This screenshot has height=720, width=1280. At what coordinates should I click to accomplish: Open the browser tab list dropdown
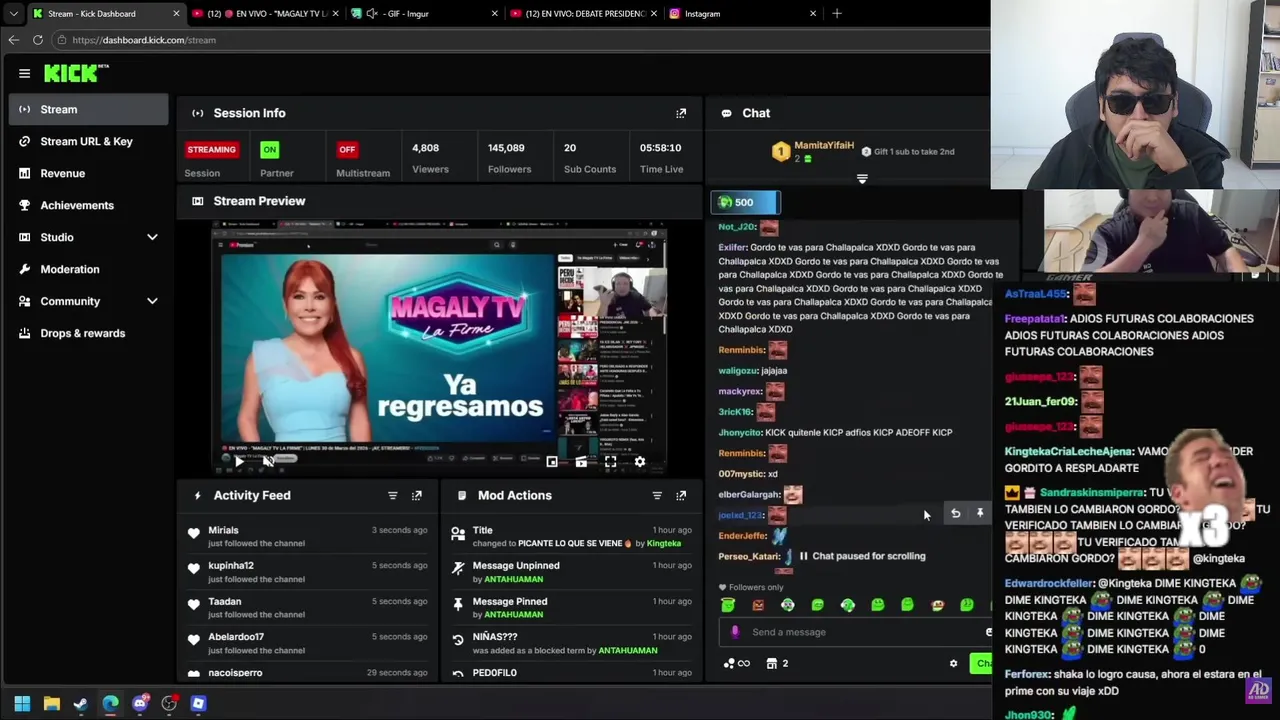13,14
